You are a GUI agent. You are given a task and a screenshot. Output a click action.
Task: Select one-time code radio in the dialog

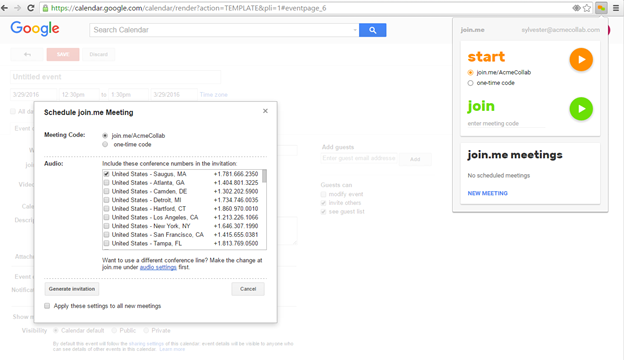[105, 144]
